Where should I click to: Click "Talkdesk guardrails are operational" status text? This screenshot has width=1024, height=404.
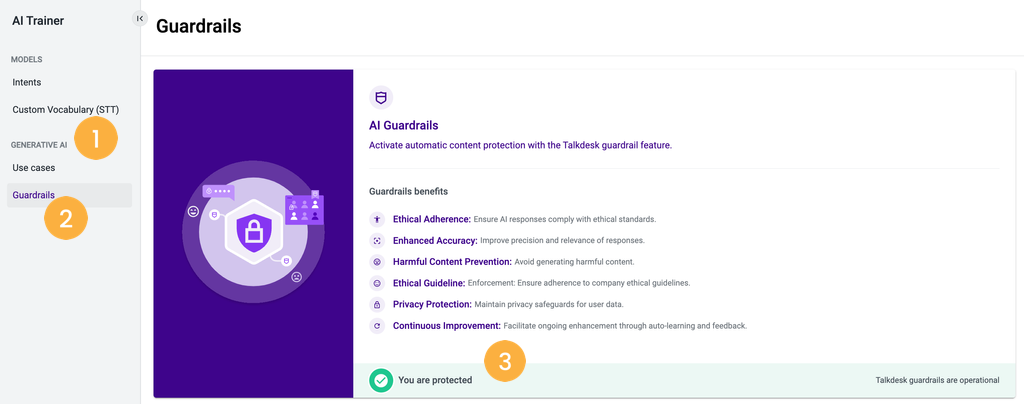tap(937, 380)
